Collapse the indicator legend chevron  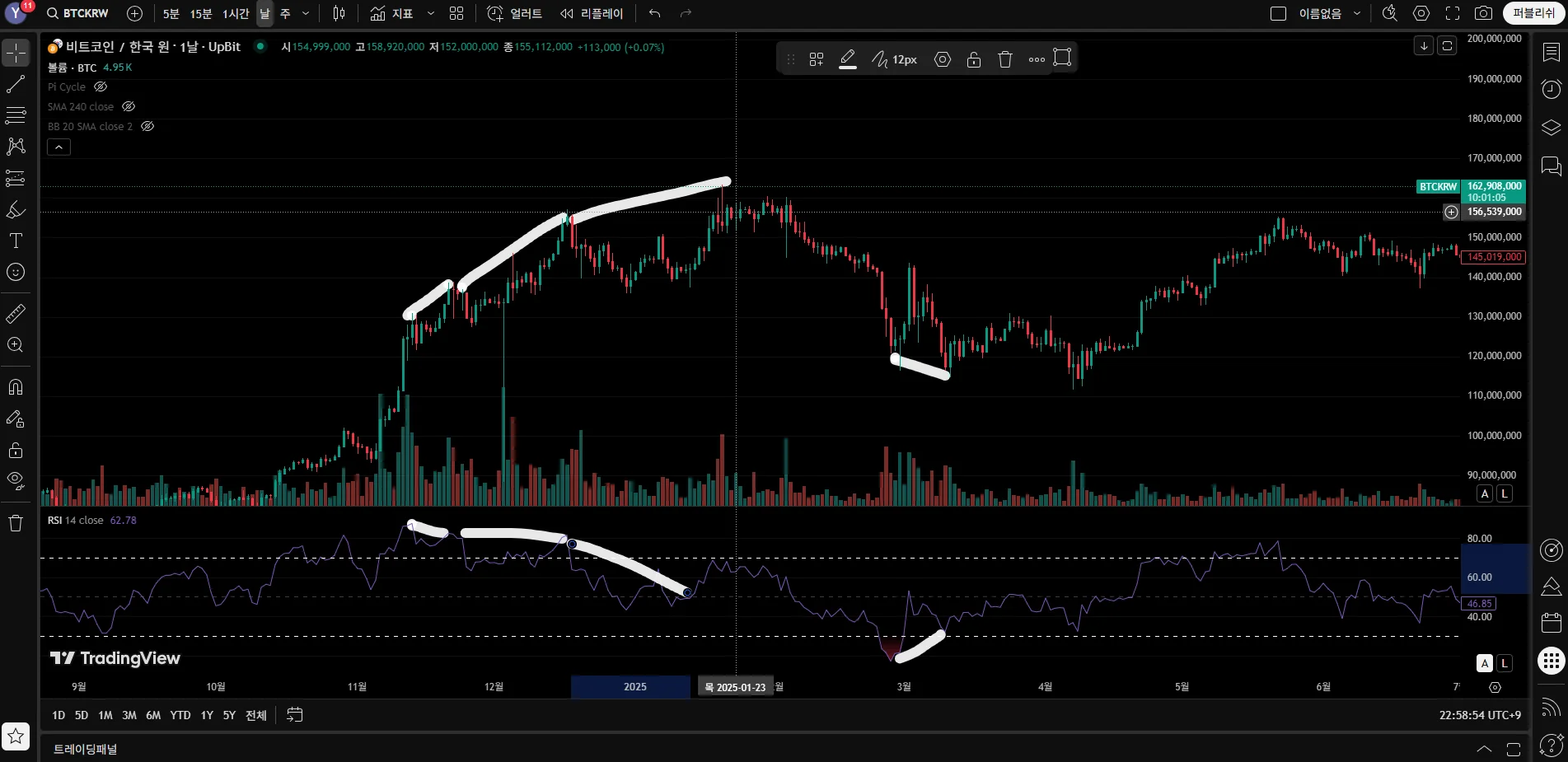coord(59,147)
